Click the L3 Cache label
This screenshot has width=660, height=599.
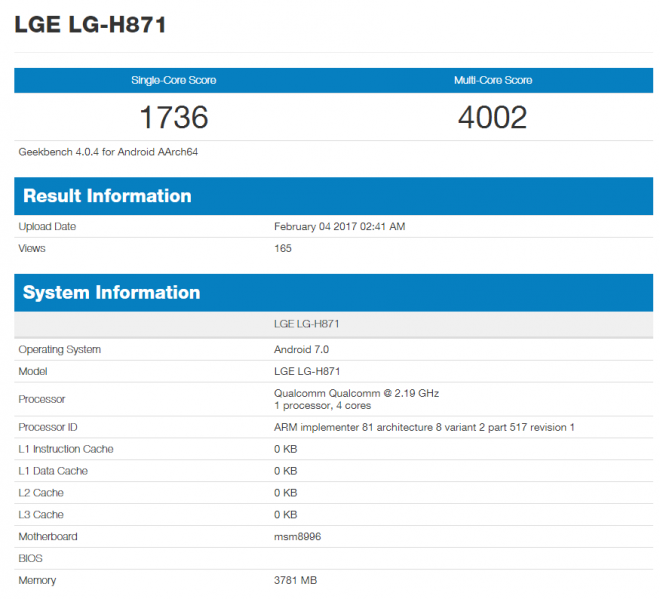41,515
